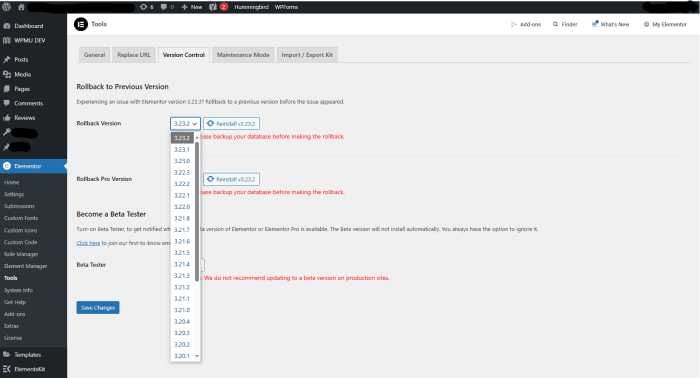Open Element Manager submenu
This screenshot has width=700, height=378.
click(25, 266)
